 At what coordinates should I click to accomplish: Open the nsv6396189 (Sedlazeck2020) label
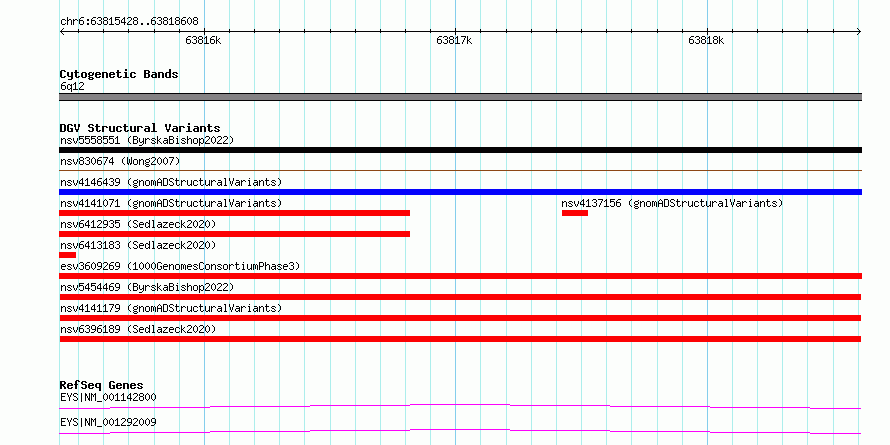tap(138, 330)
